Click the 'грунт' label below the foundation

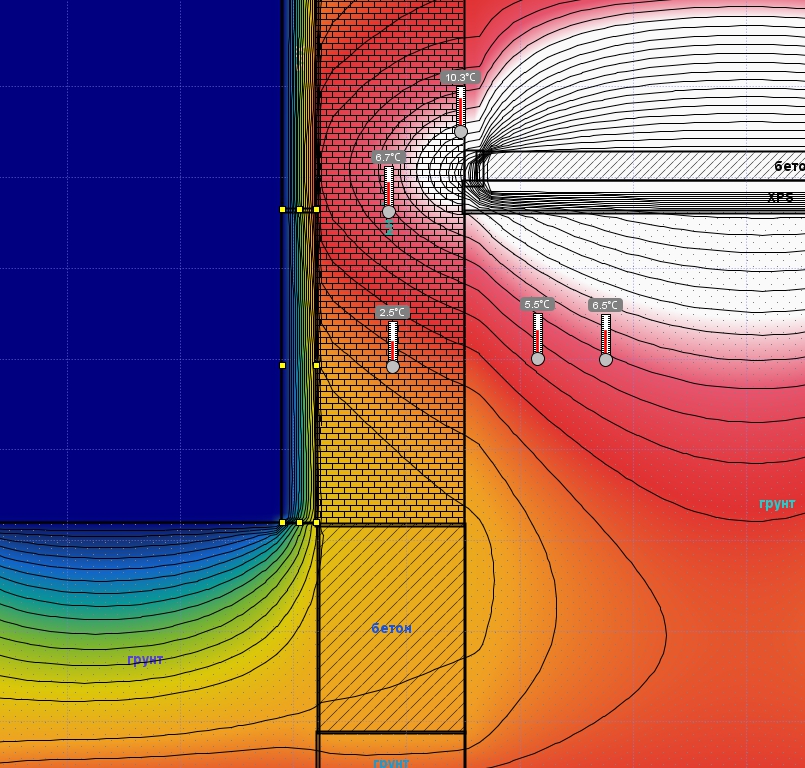pyautogui.click(x=391, y=762)
